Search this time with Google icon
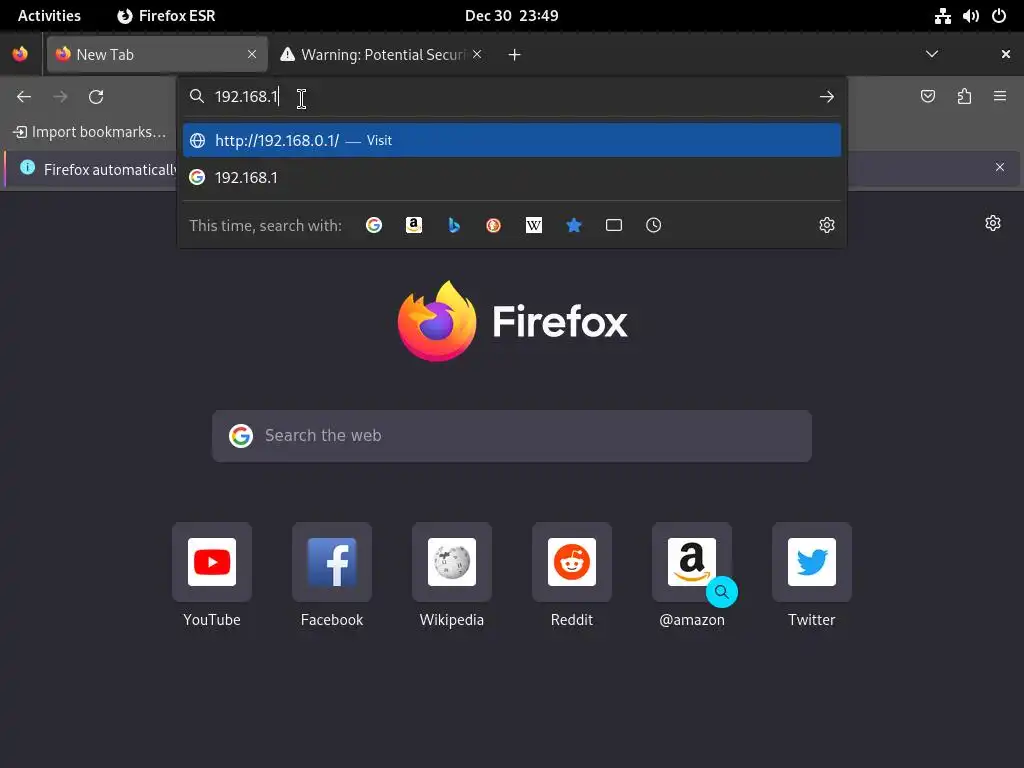The image size is (1024, 768). point(374,225)
